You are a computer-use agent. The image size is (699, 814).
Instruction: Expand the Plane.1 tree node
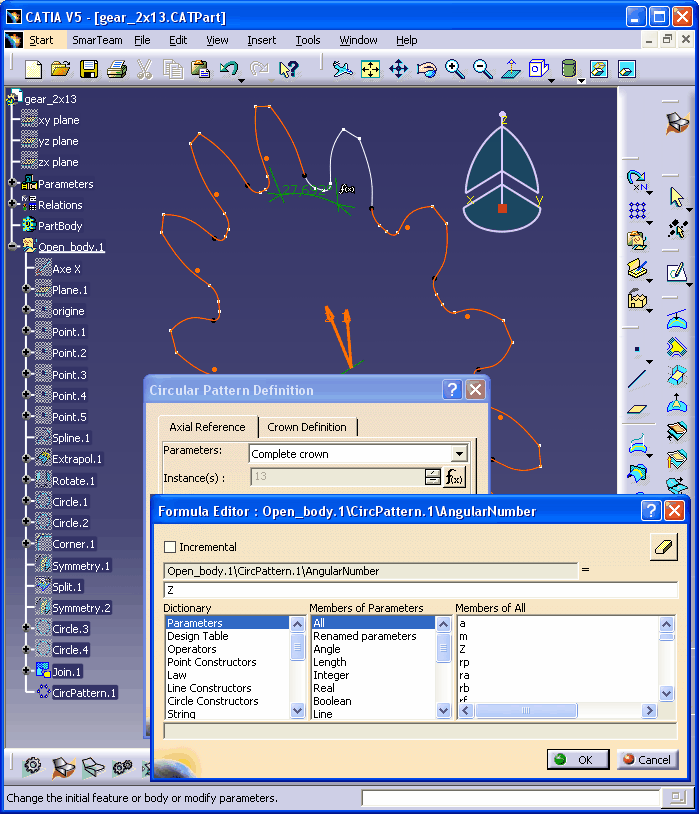(26, 288)
